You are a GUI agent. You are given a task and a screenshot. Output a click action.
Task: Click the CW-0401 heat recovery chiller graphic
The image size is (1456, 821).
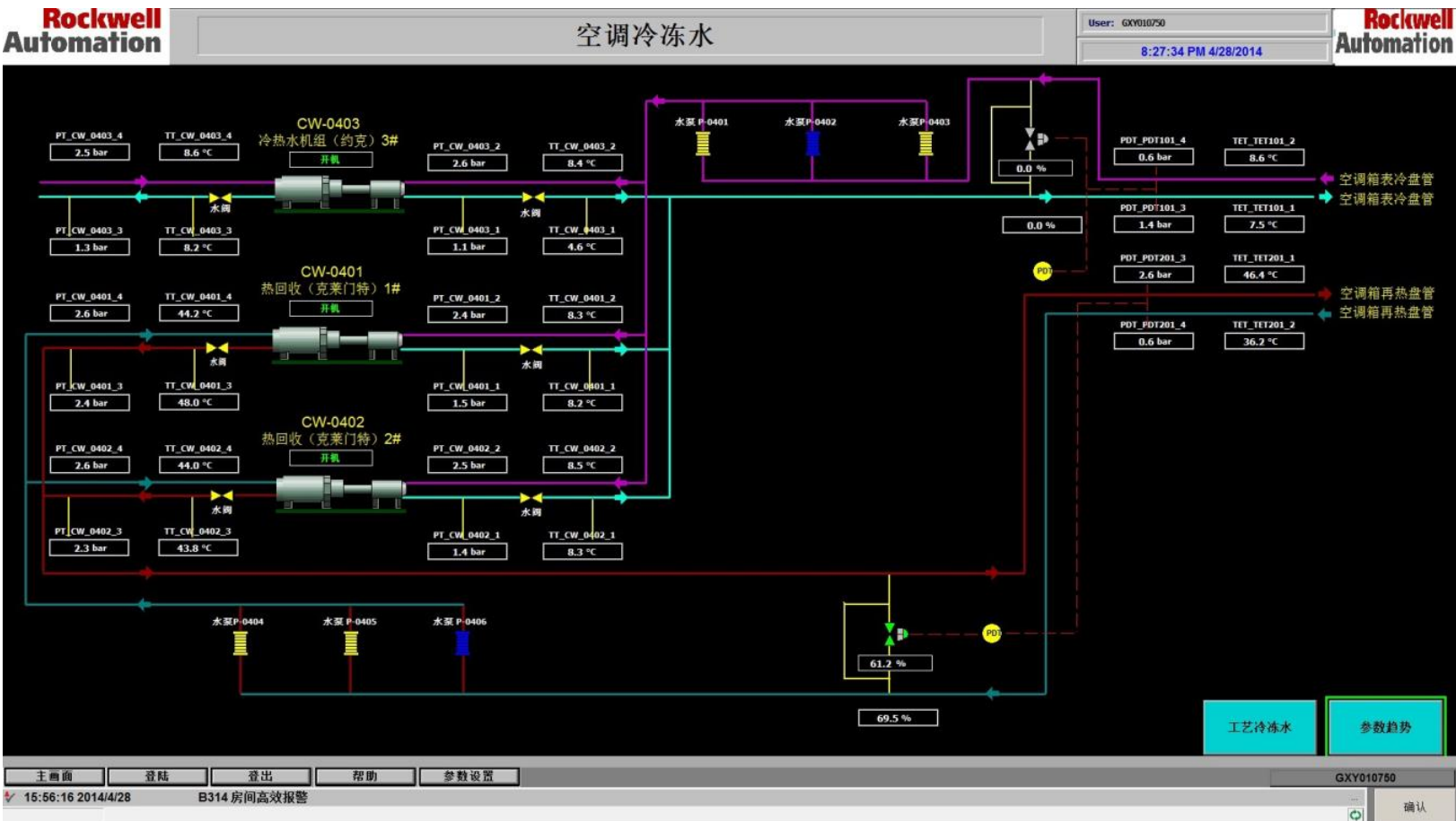[337, 343]
